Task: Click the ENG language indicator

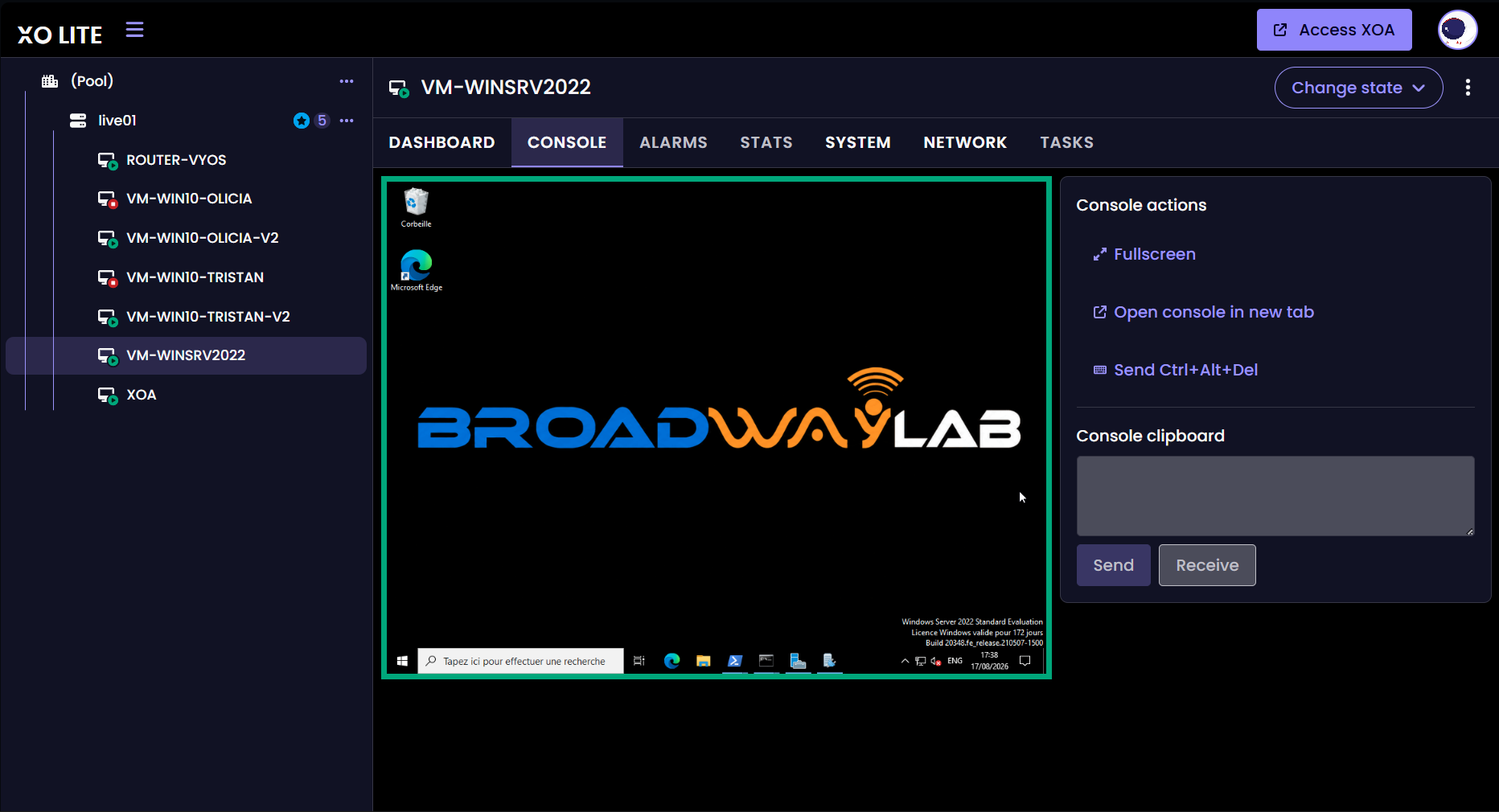Action: pyautogui.click(x=955, y=661)
